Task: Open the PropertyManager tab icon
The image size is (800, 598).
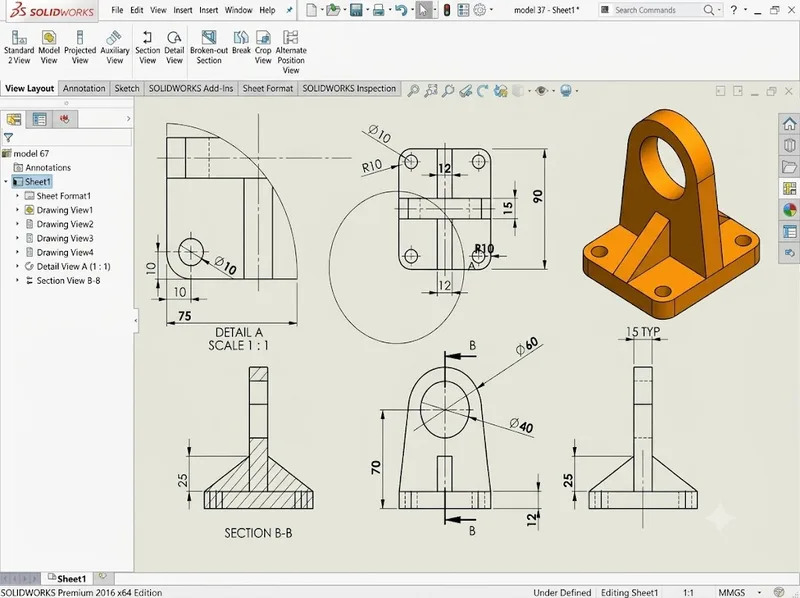Action: click(x=39, y=119)
